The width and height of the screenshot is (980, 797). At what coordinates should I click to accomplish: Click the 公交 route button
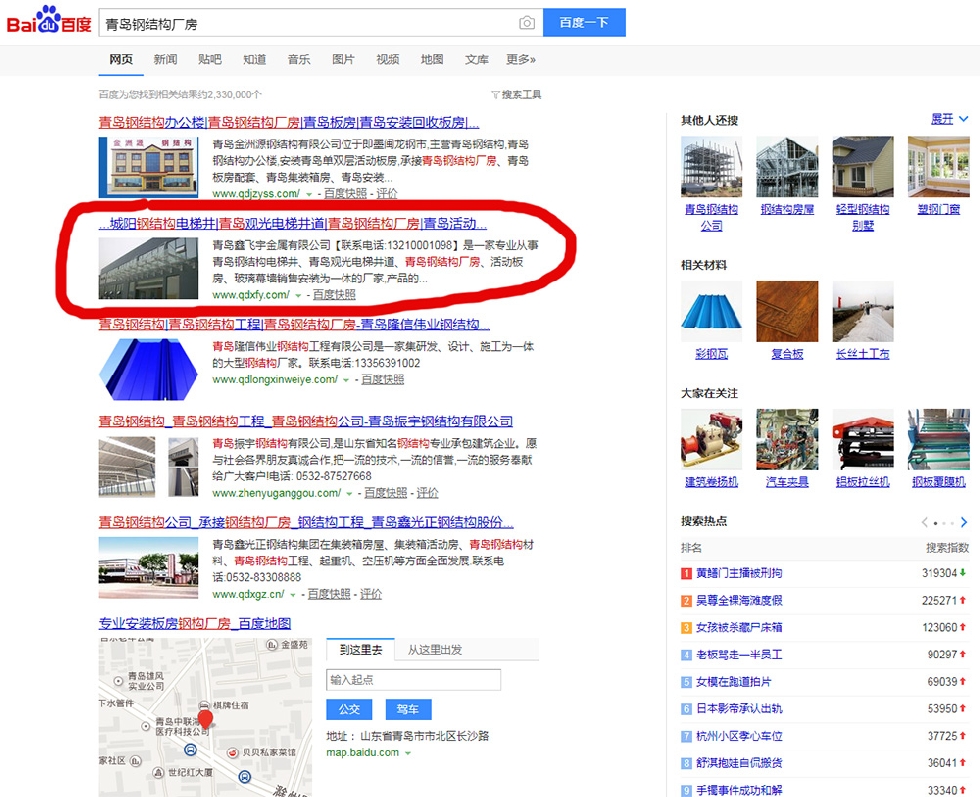[349, 709]
